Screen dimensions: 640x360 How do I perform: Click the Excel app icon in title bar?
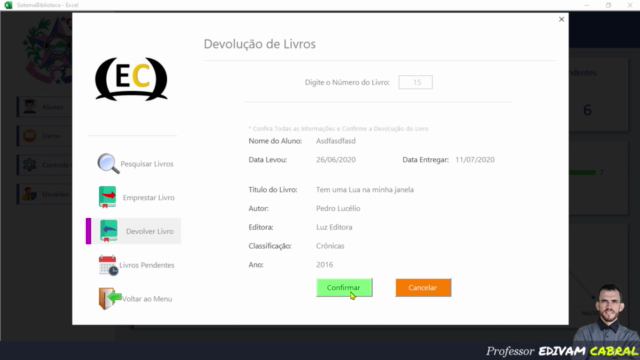click(x=8, y=5)
